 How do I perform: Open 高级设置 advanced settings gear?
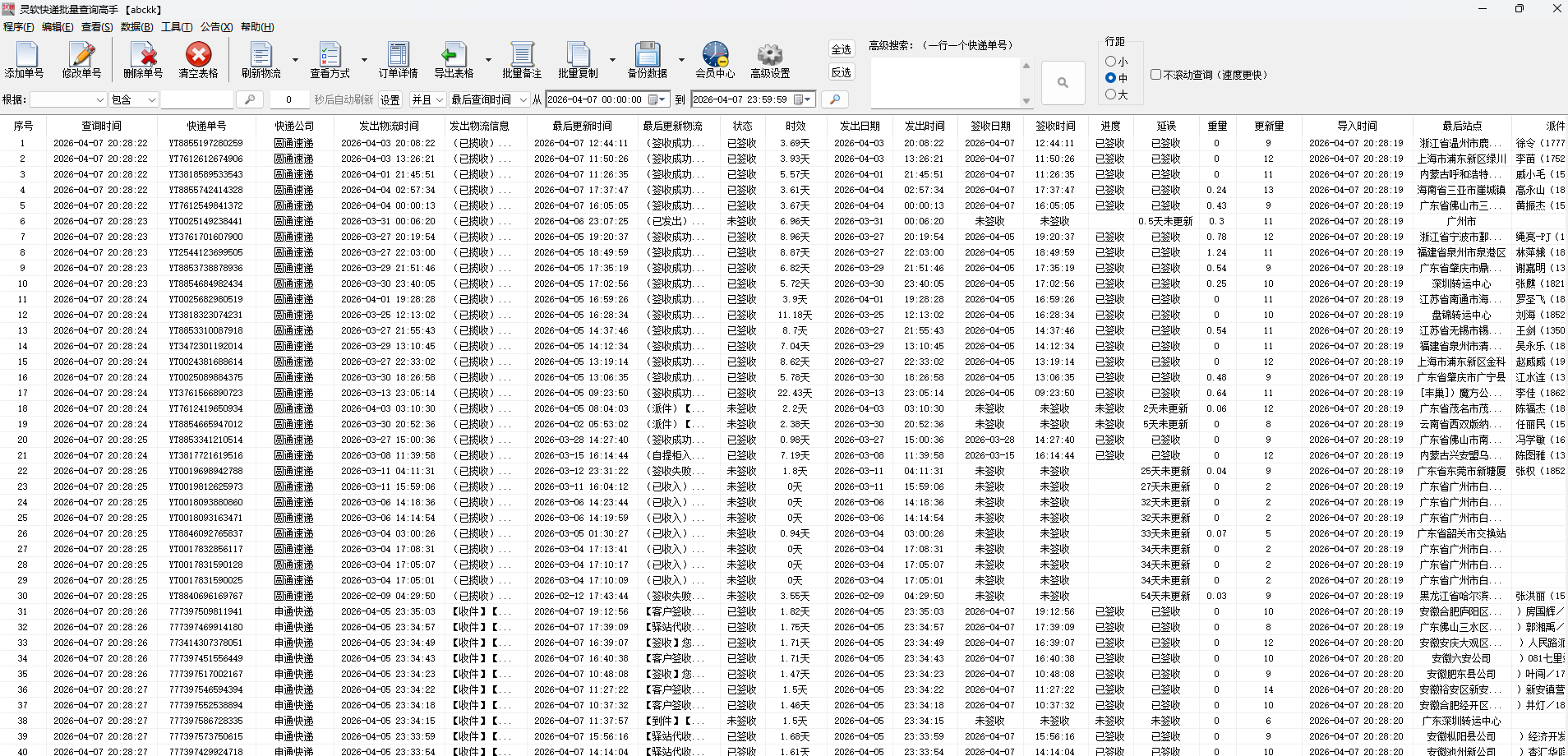pyautogui.click(x=770, y=60)
